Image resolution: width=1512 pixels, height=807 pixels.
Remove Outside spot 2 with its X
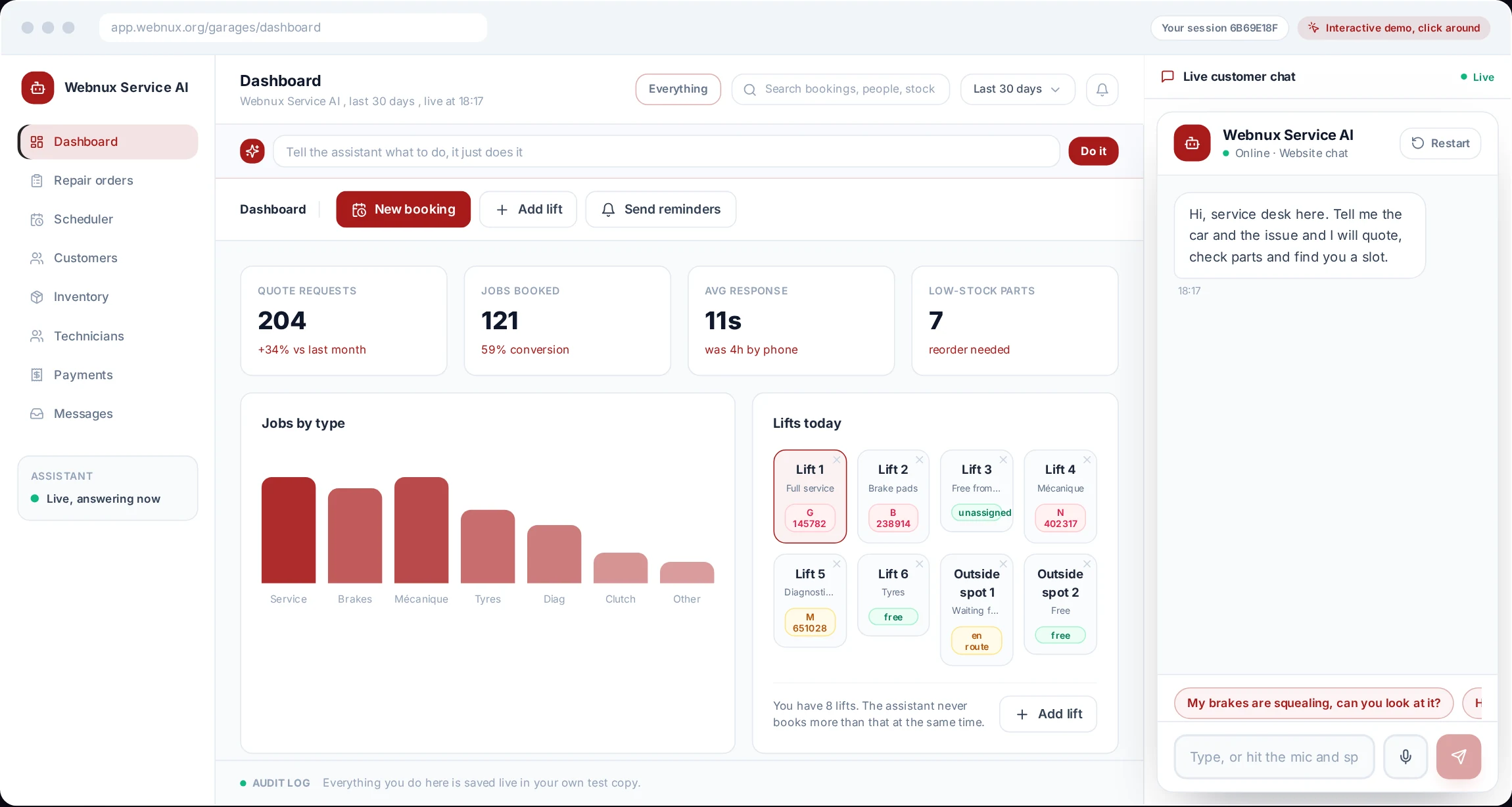coord(1087,564)
